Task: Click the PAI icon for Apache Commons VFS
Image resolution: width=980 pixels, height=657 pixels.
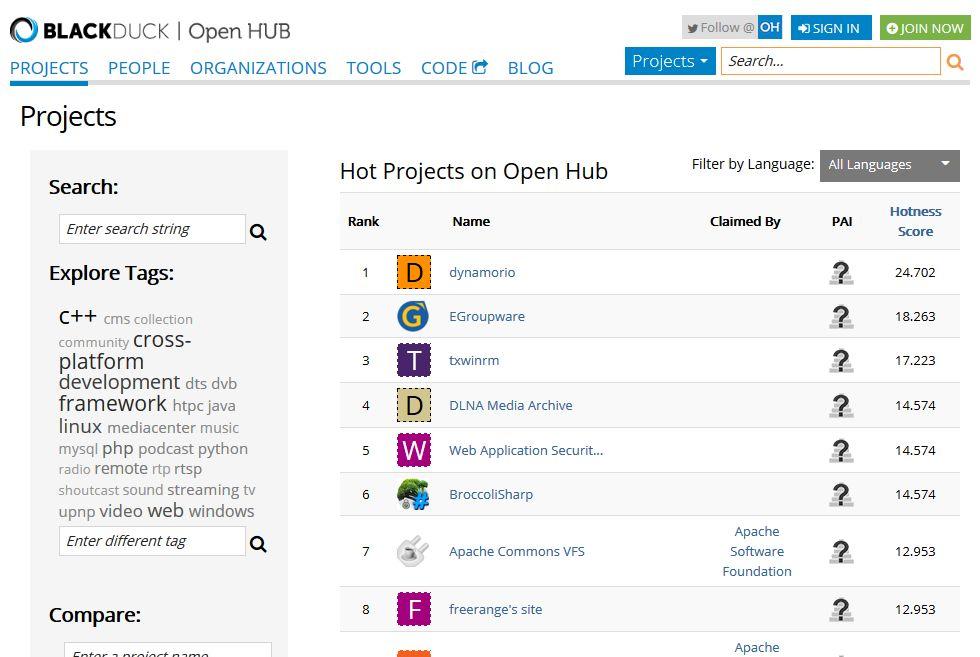Action: [841, 552]
